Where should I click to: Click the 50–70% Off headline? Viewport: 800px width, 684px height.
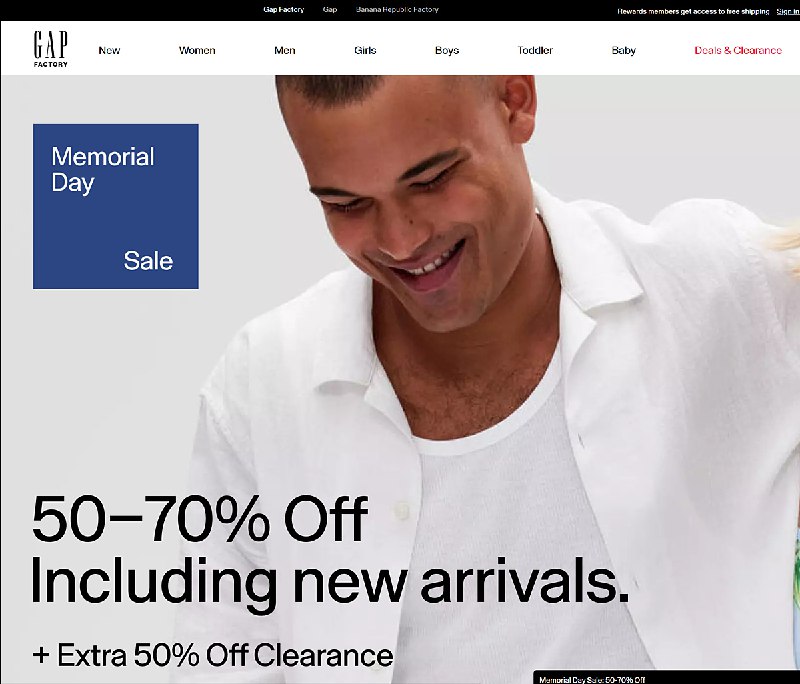pyautogui.click(x=199, y=519)
